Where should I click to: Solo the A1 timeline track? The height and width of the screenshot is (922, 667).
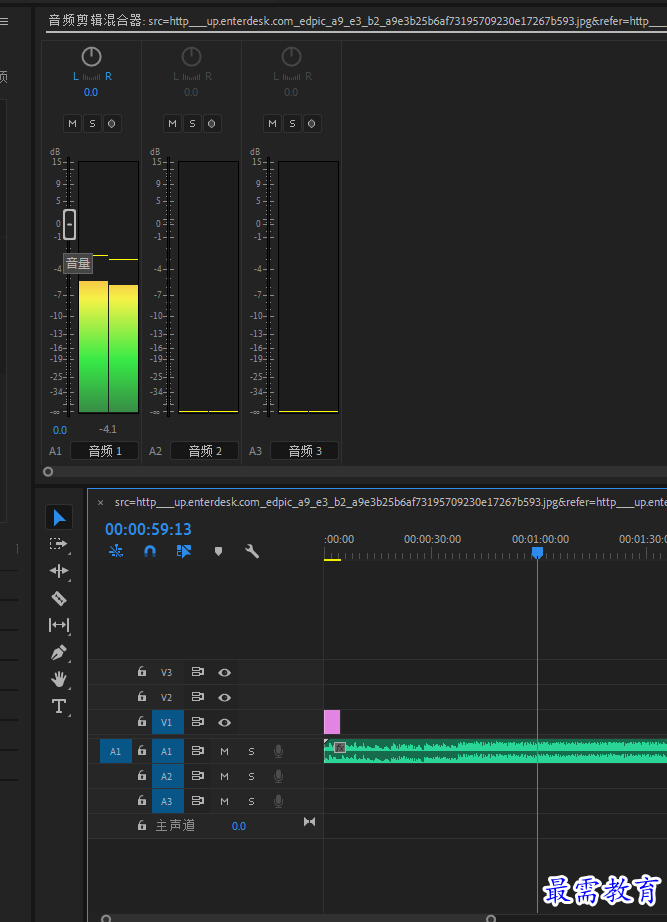(251, 751)
